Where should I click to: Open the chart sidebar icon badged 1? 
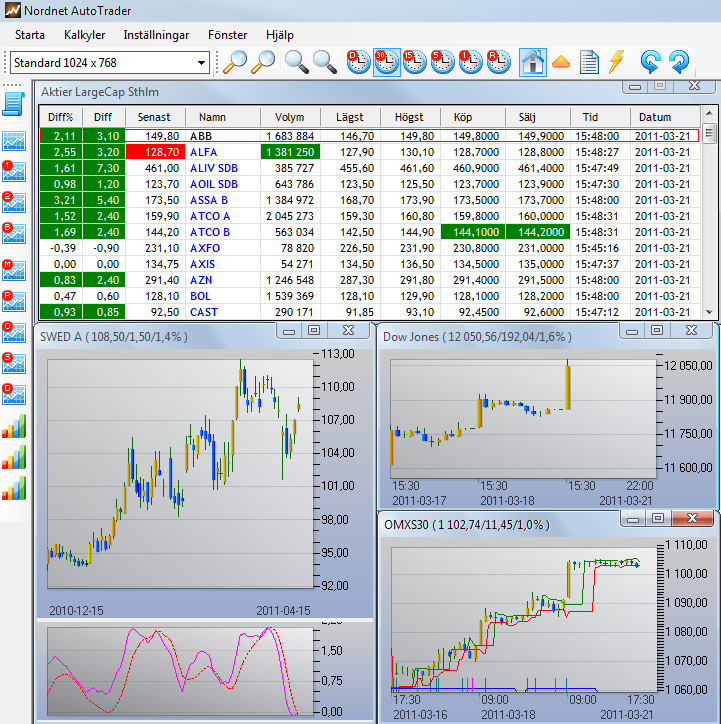pos(13,171)
